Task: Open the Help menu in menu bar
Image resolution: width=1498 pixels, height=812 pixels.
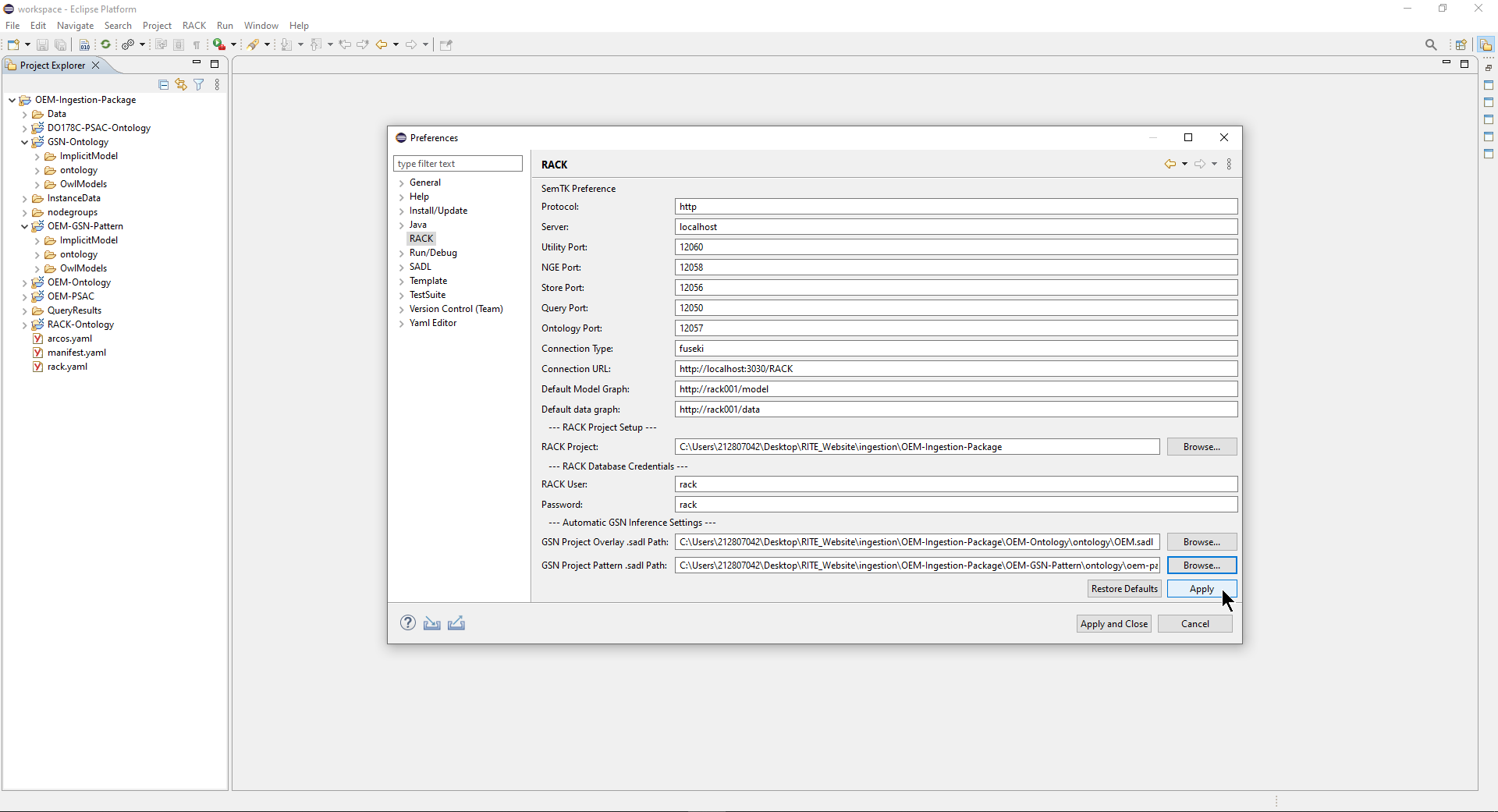Action: [x=299, y=26]
